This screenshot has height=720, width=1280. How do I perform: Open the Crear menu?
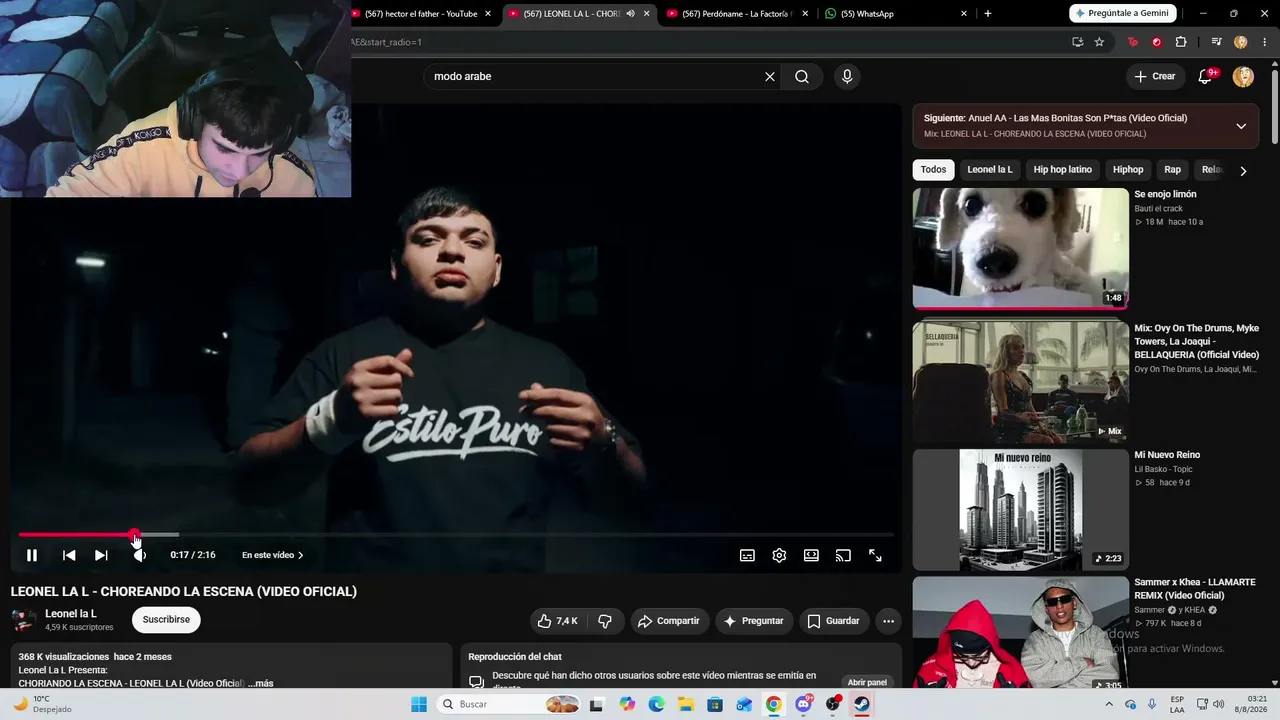1155,76
